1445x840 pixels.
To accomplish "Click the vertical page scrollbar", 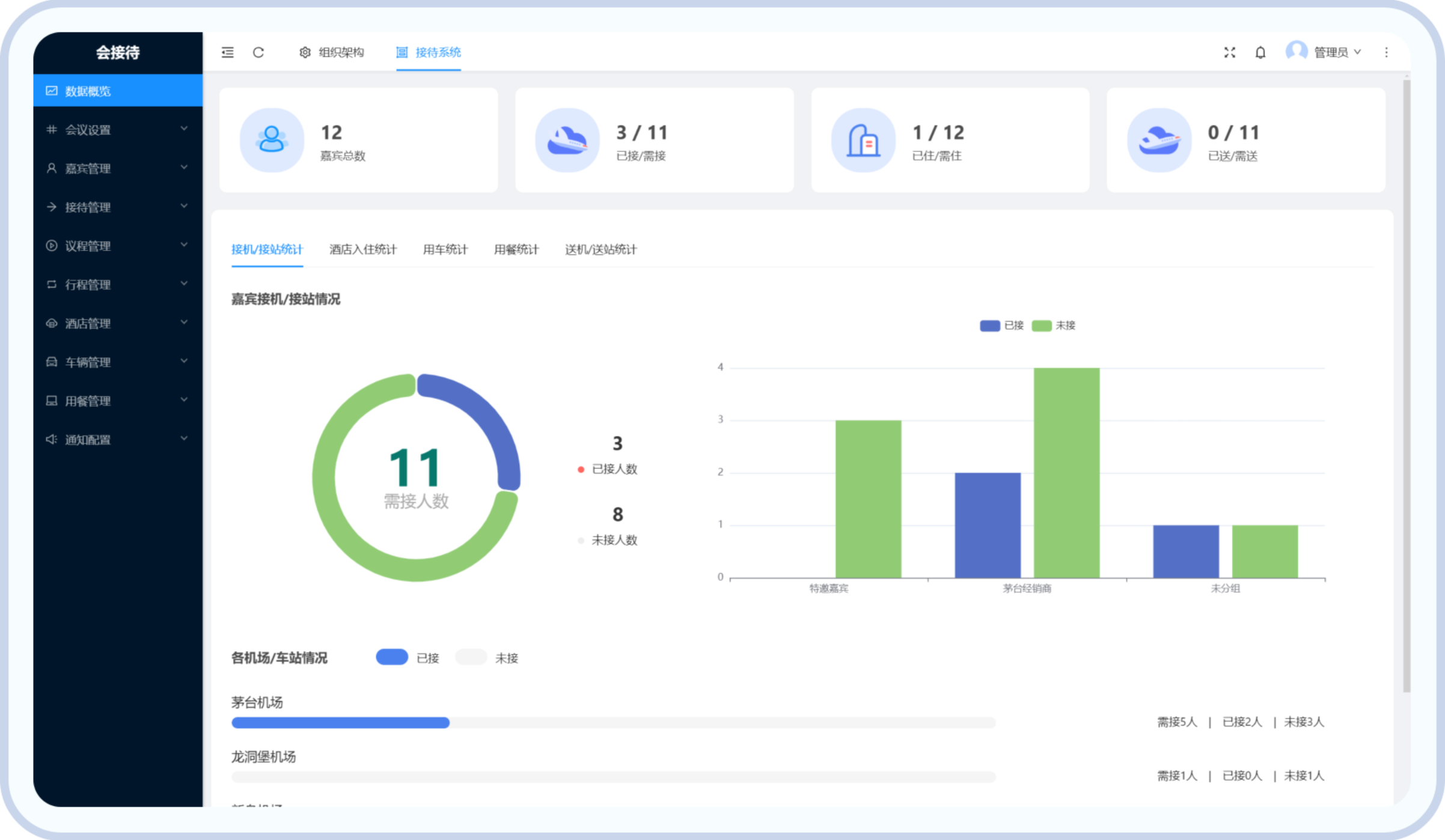I will pos(1406,385).
